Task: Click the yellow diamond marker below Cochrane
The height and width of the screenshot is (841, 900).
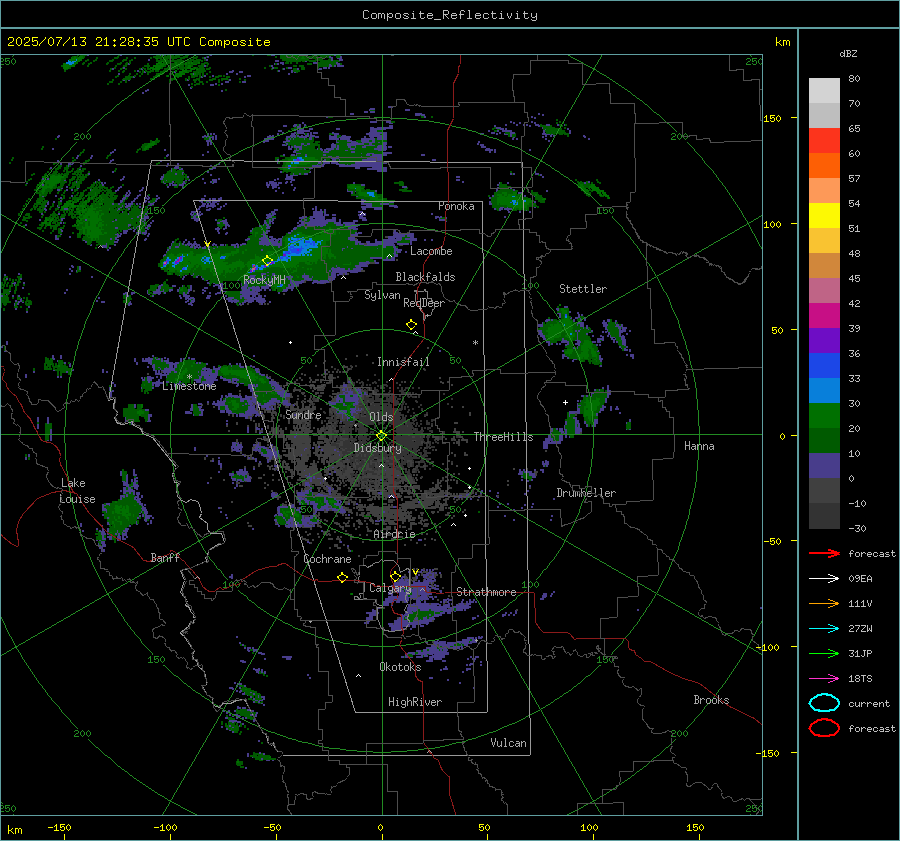Action: pyautogui.click(x=342, y=577)
